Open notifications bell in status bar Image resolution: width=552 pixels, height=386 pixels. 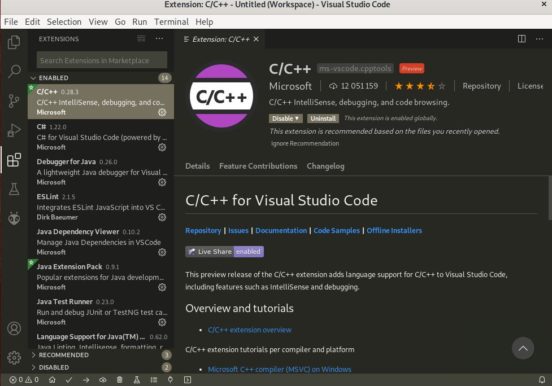click(542, 380)
